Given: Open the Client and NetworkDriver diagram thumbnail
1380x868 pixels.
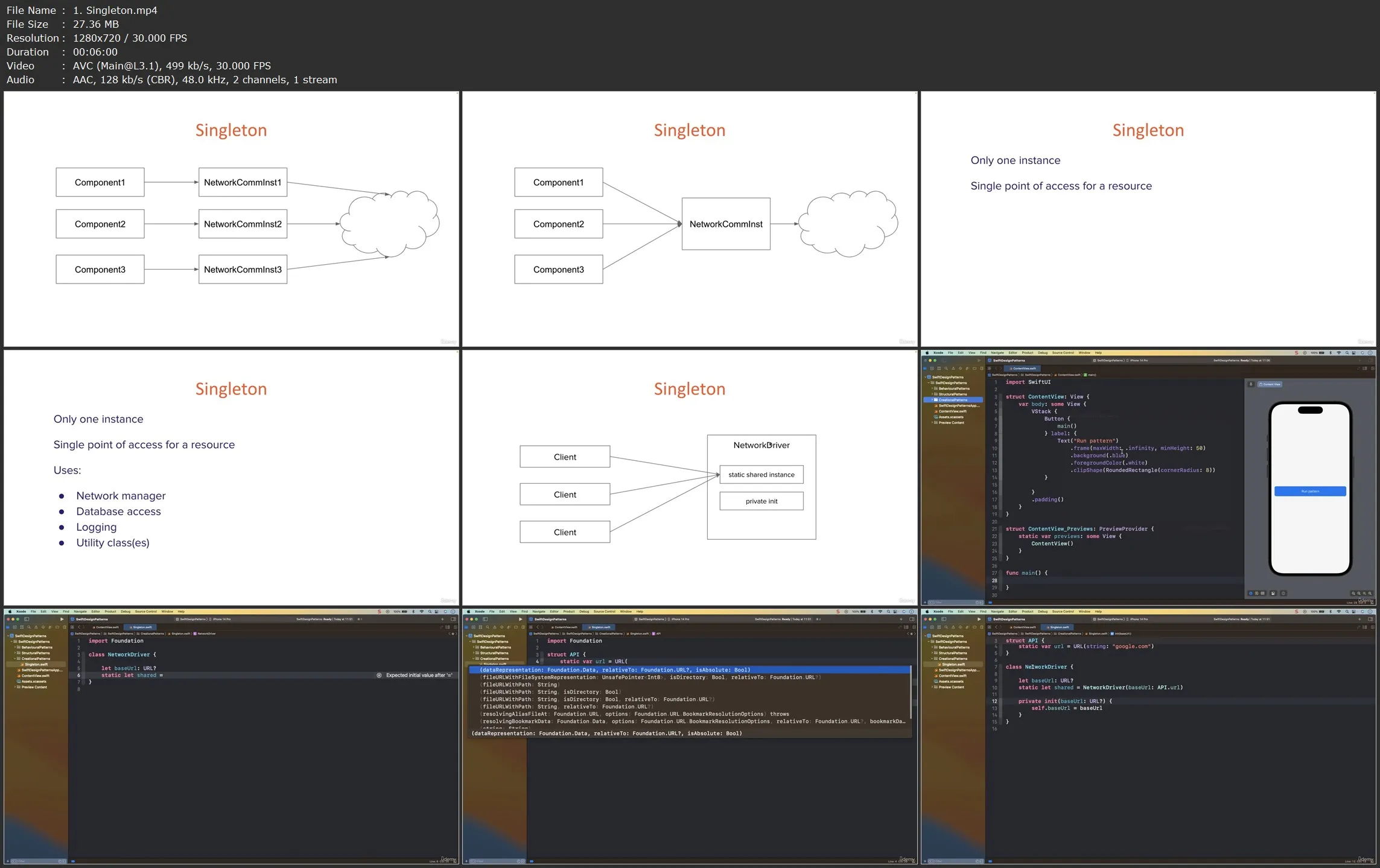Looking at the screenshot, I should (x=690, y=478).
